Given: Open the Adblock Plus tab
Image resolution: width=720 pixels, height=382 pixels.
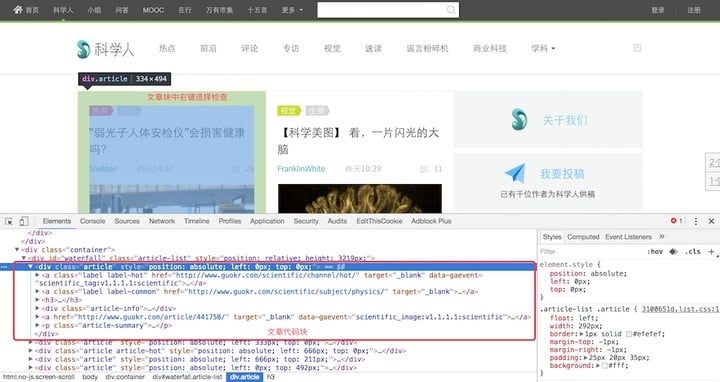Looking at the screenshot, I should (431, 221).
